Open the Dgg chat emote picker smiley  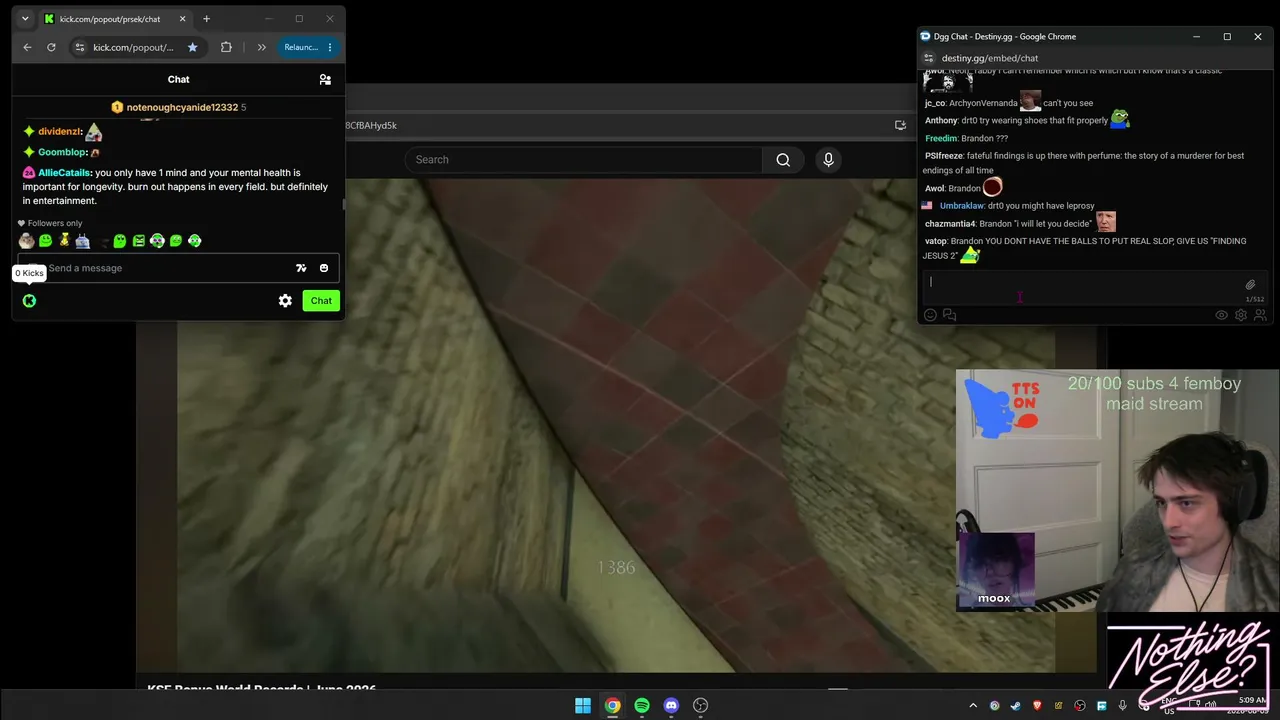[x=930, y=315]
